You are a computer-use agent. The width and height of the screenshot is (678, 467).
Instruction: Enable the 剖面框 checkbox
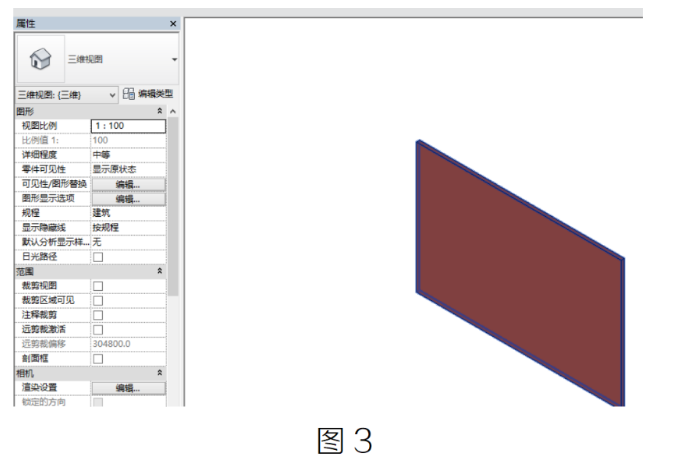pos(98,359)
